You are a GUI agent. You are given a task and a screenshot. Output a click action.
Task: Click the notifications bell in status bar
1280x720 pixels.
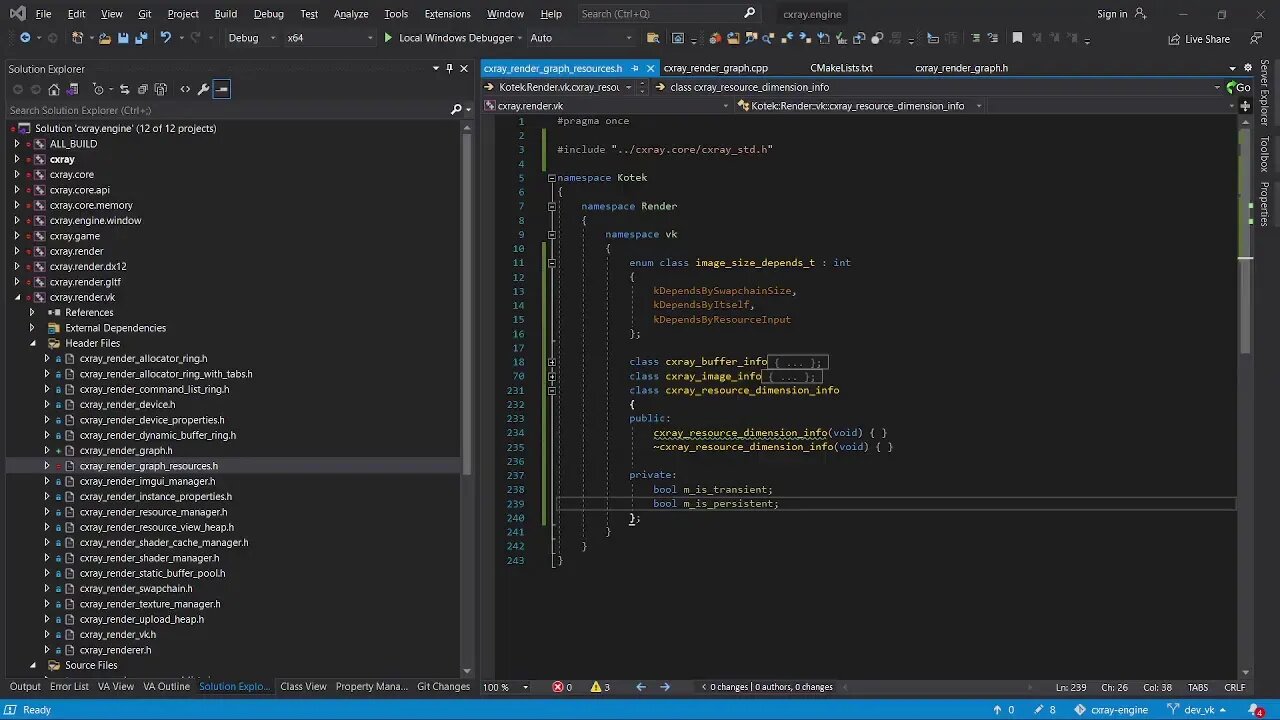pos(1254,710)
